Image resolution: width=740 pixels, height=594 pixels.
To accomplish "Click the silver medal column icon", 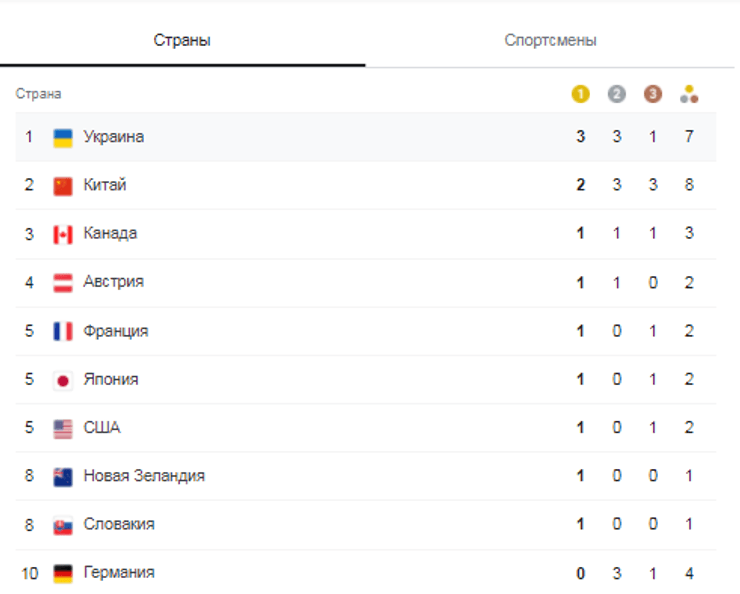I will [x=616, y=94].
